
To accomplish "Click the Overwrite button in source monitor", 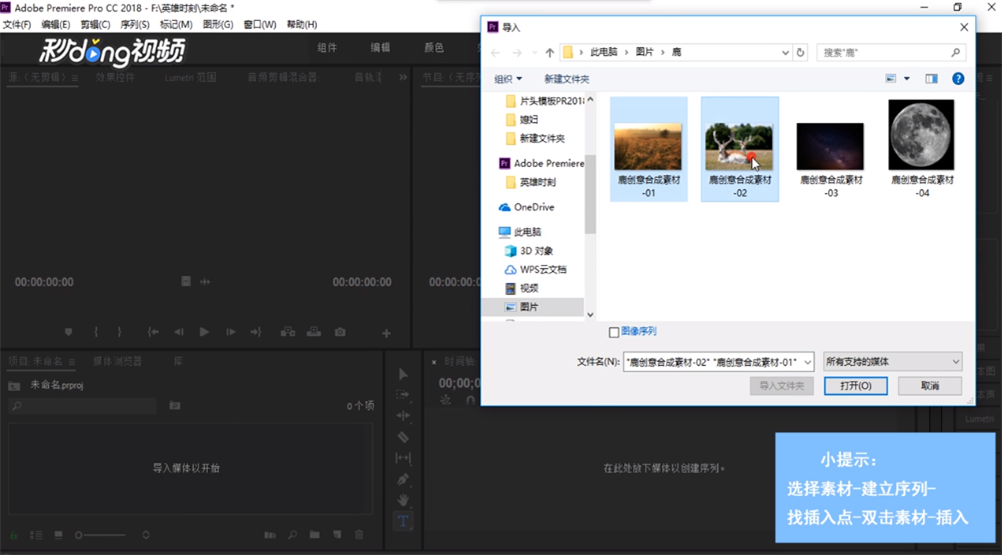I will (x=314, y=332).
